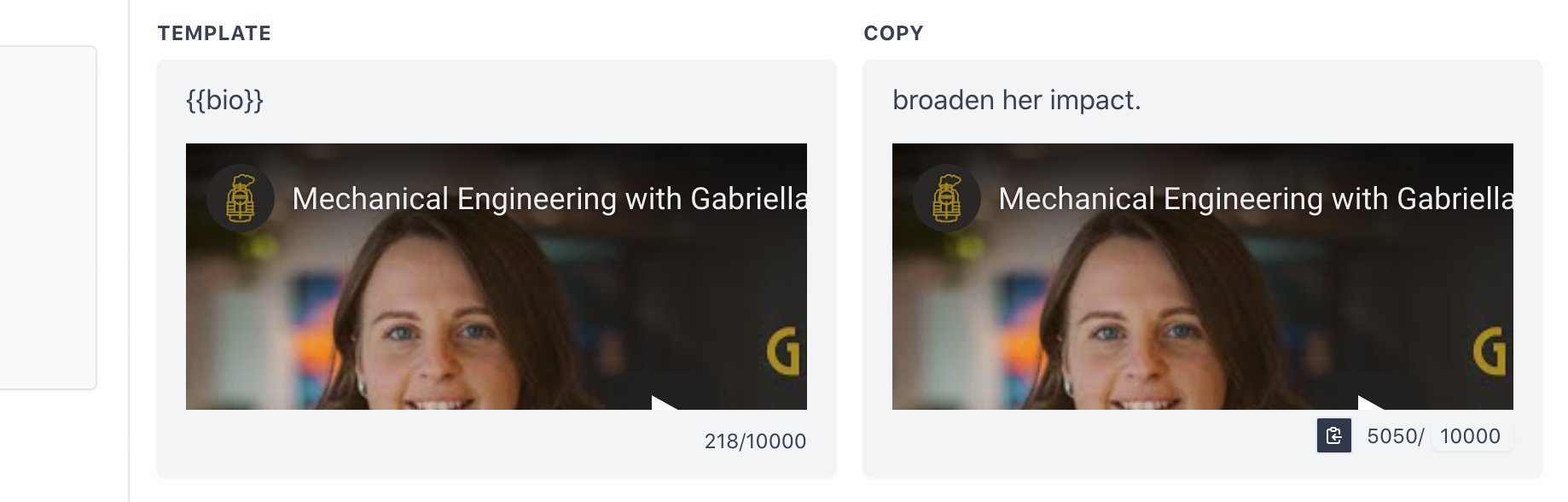Play the Template panel video

coord(665,402)
